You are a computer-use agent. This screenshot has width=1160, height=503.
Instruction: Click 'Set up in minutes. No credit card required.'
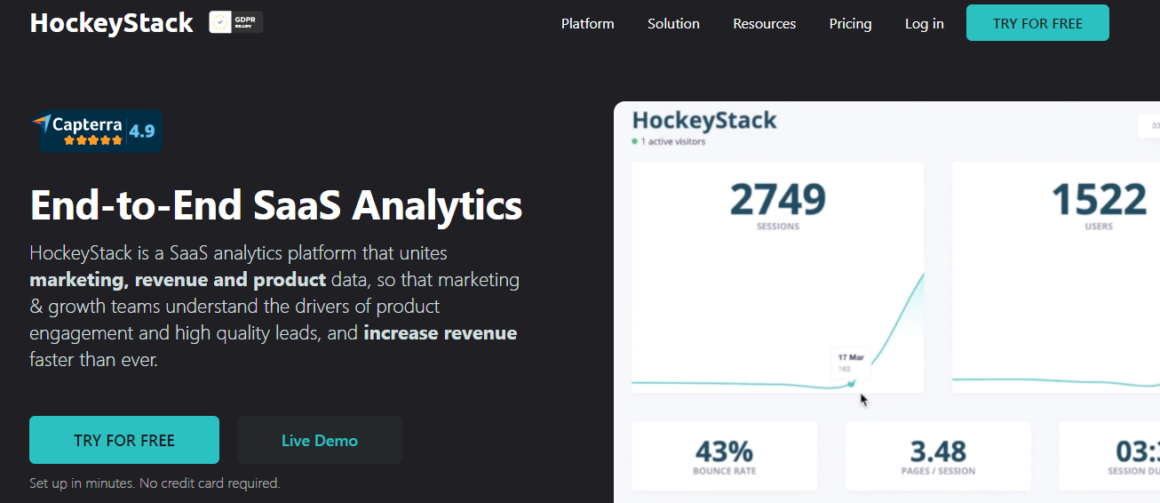pyautogui.click(x=155, y=484)
